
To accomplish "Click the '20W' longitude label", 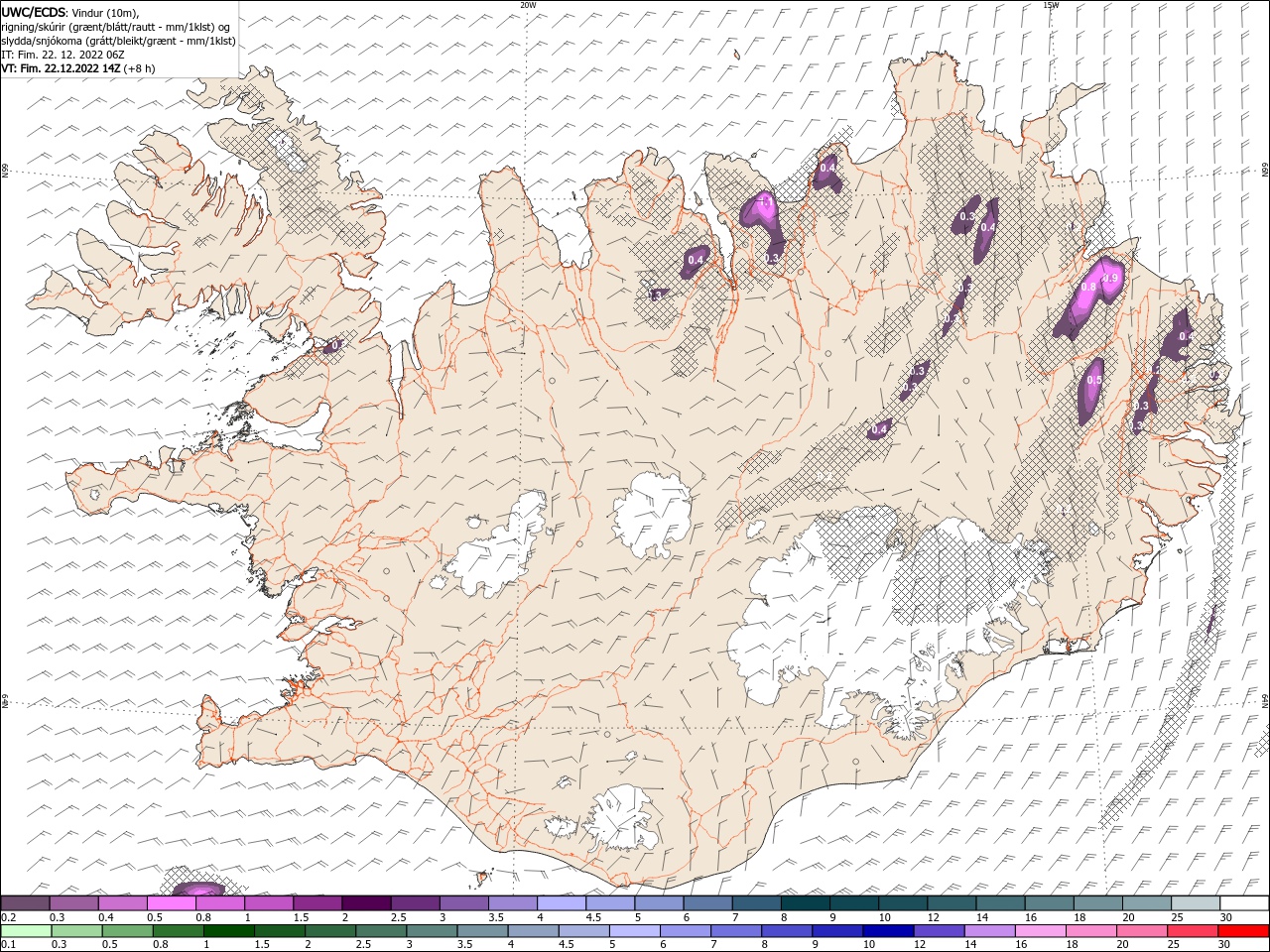I will point(528,5).
